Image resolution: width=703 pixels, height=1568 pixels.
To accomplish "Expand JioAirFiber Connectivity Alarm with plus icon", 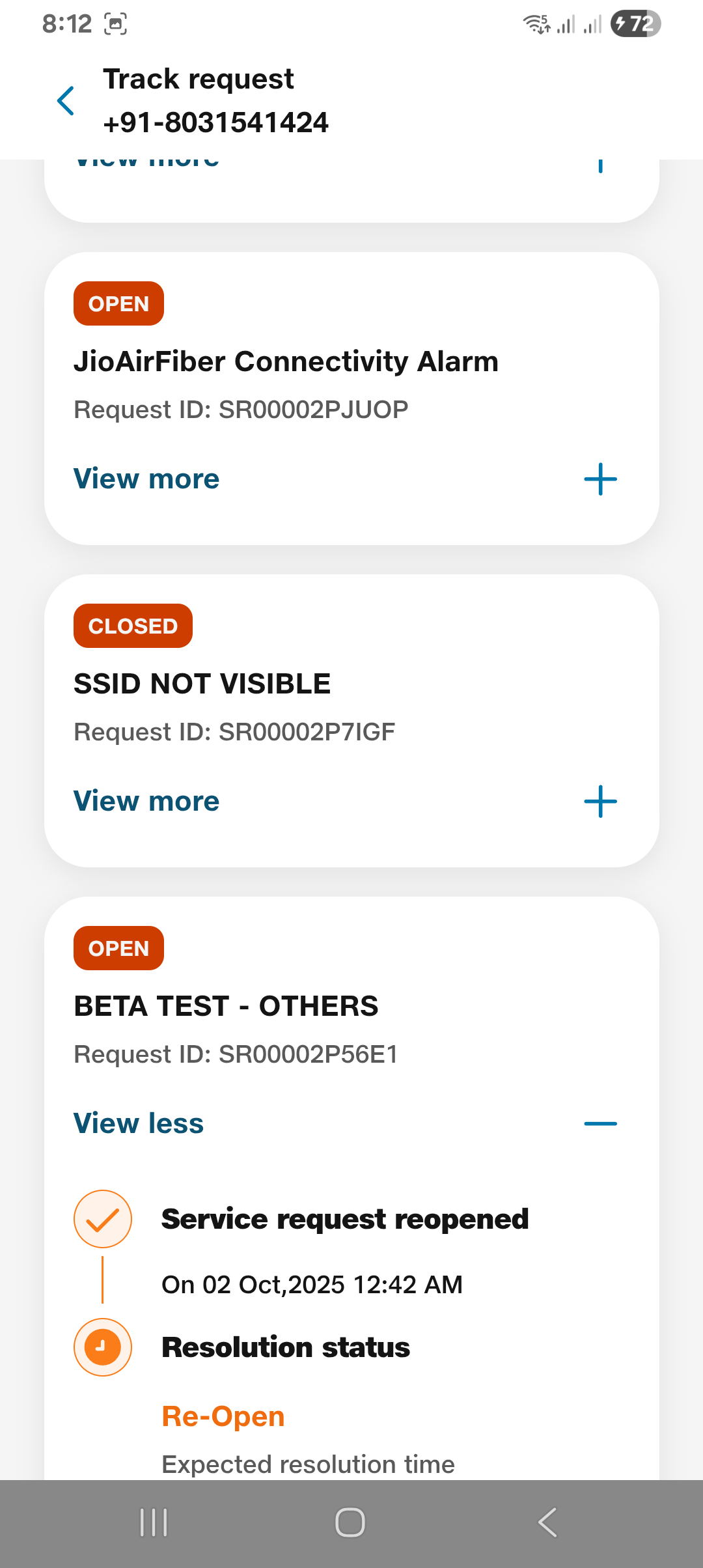I will pyautogui.click(x=600, y=479).
